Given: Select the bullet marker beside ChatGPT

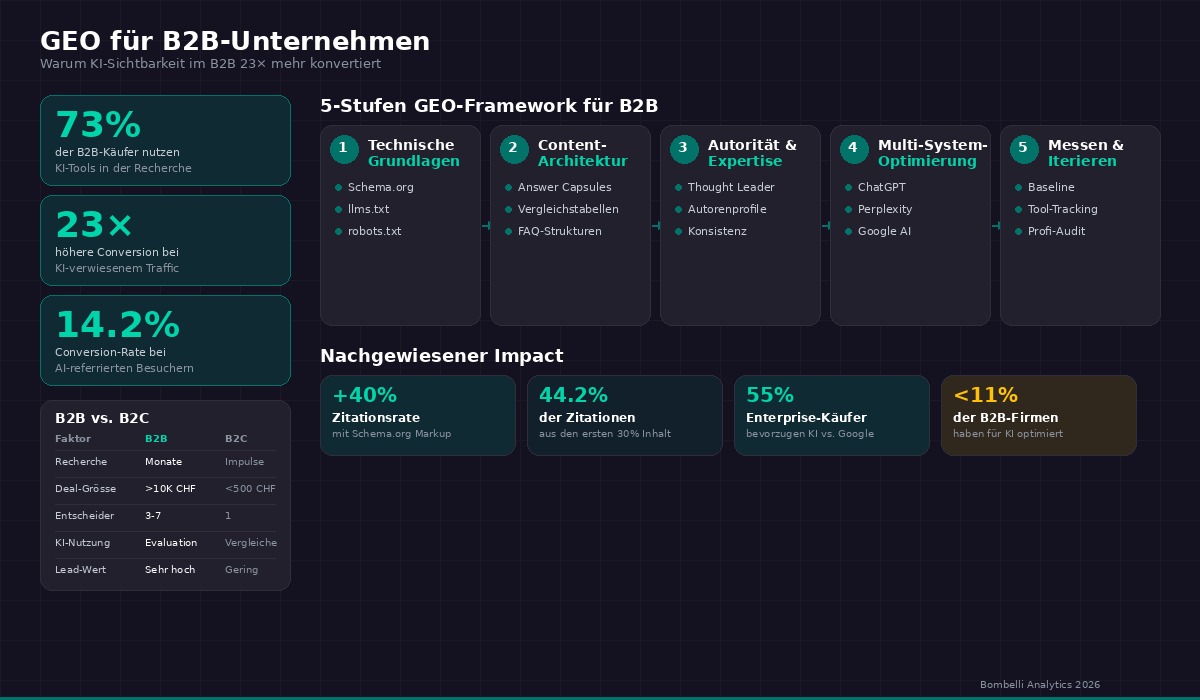Looking at the screenshot, I should pyautogui.click(x=849, y=188).
